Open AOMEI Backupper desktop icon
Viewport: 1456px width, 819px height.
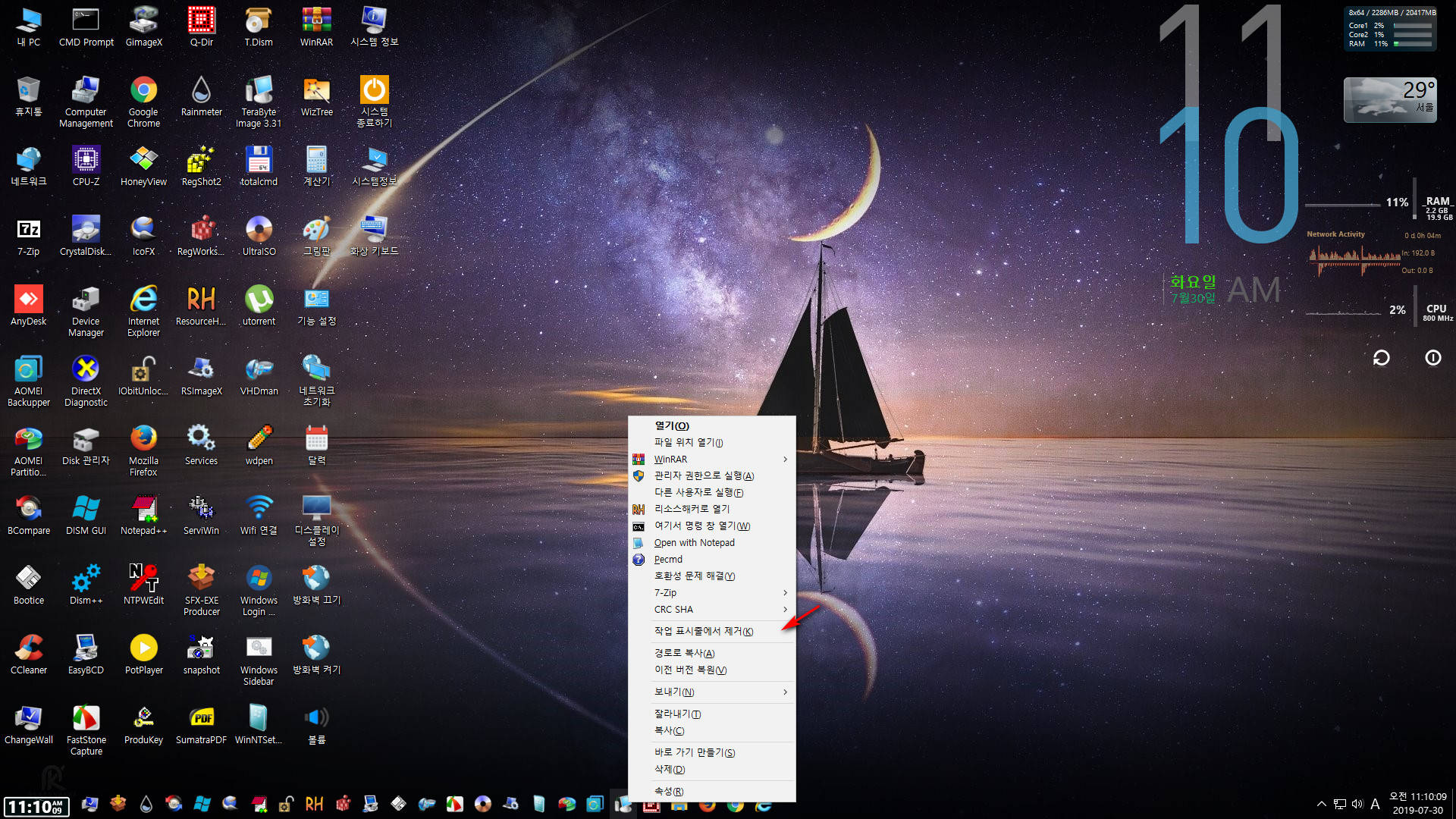28,381
